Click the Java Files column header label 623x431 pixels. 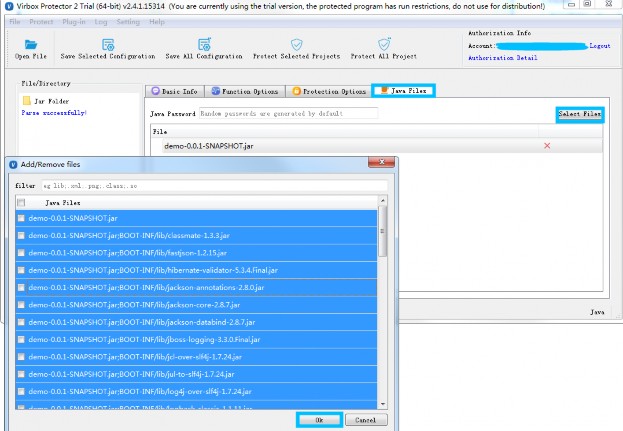coord(63,203)
